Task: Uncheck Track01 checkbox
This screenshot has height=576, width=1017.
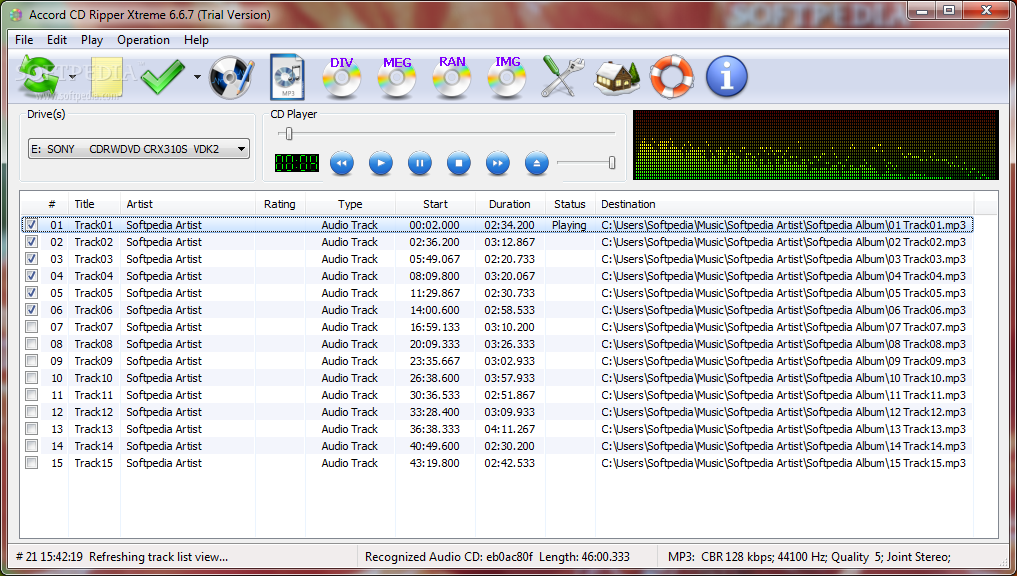Action: tap(31, 224)
